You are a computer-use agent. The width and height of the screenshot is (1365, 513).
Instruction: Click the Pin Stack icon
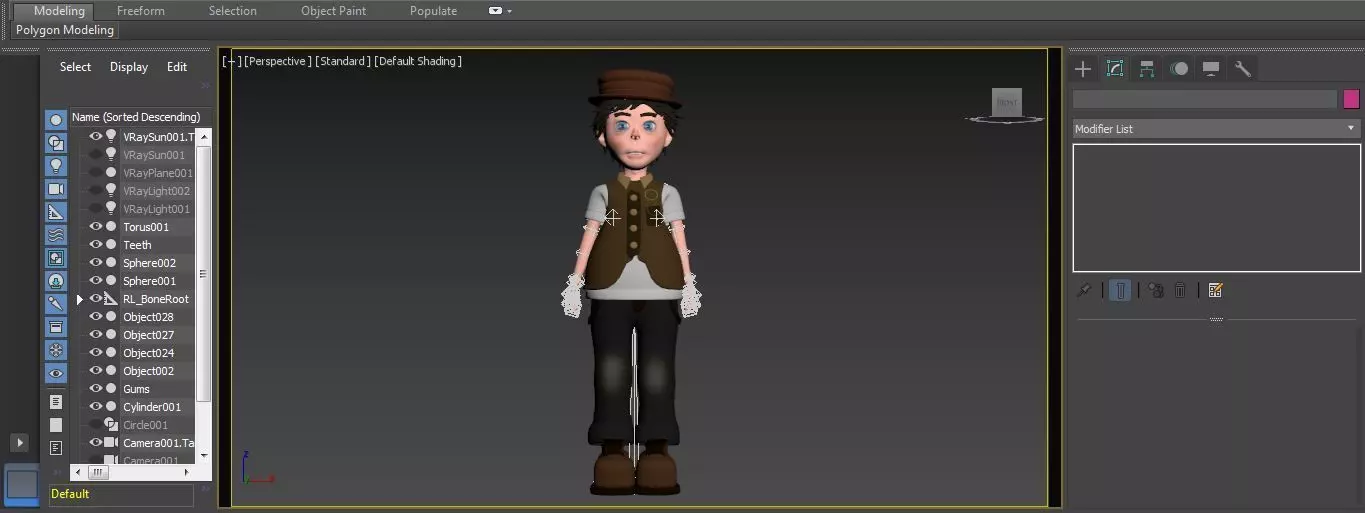(1084, 290)
